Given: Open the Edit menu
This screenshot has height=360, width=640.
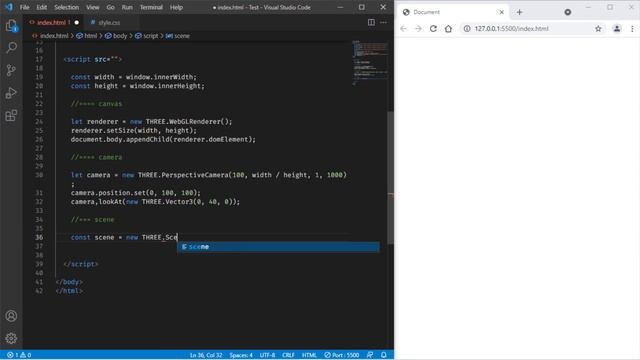Looking at the screenshot, I should (41, 7).
